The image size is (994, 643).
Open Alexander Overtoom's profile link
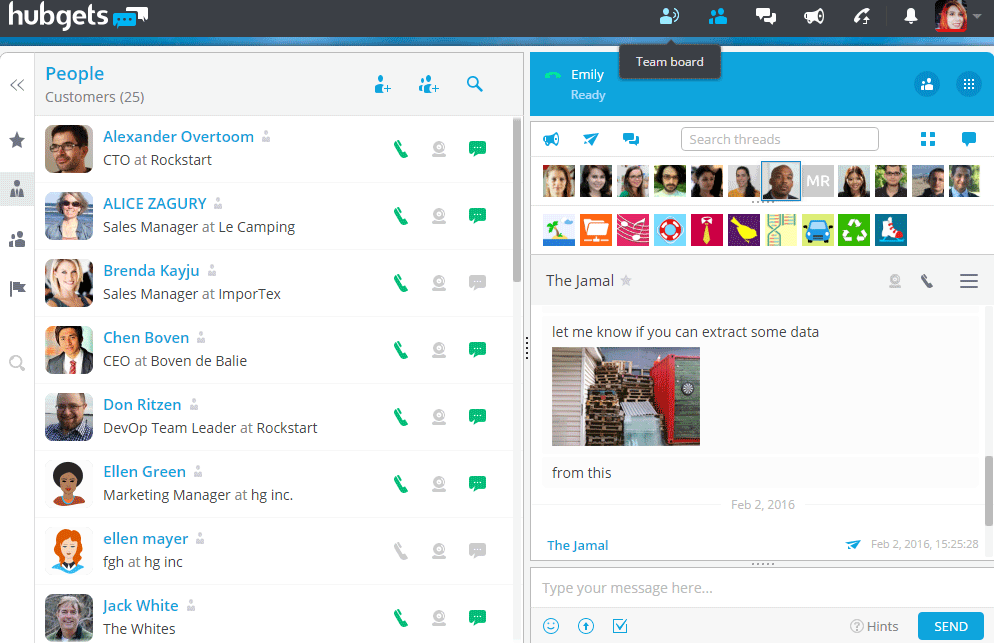pyautogui.click(x=178, y=136)
